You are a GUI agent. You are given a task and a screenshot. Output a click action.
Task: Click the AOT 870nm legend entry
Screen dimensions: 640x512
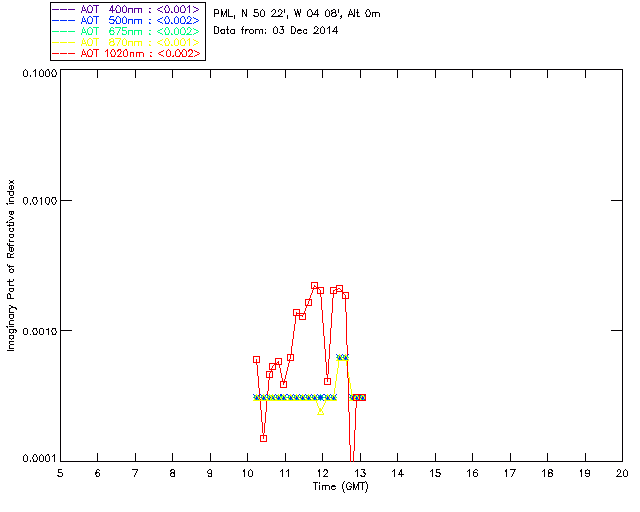(x=127, y=42)
